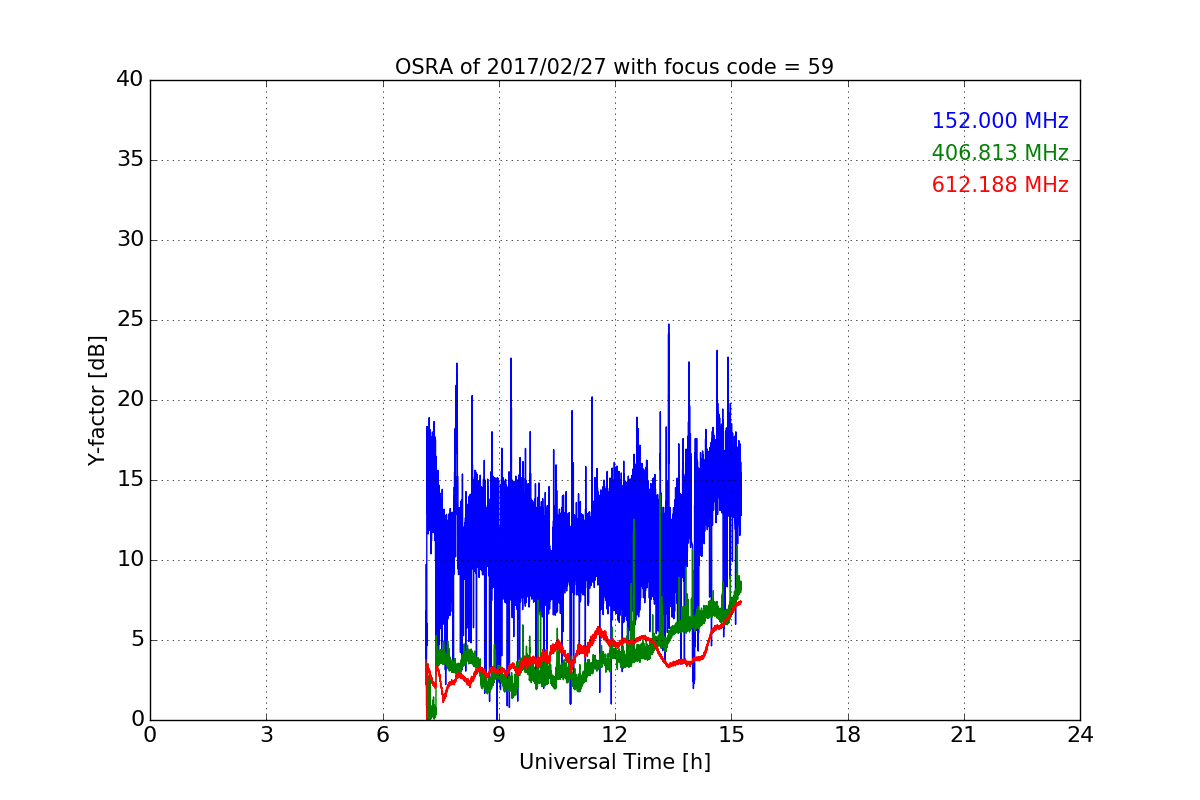Click the y-axis tick label 30
Viewport: 1200px width, 800px height.
(x=130, y=240)
